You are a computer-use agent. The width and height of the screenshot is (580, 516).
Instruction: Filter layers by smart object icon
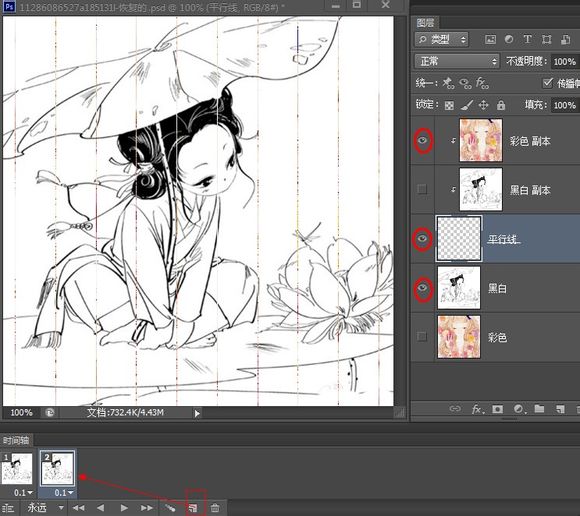565,39
